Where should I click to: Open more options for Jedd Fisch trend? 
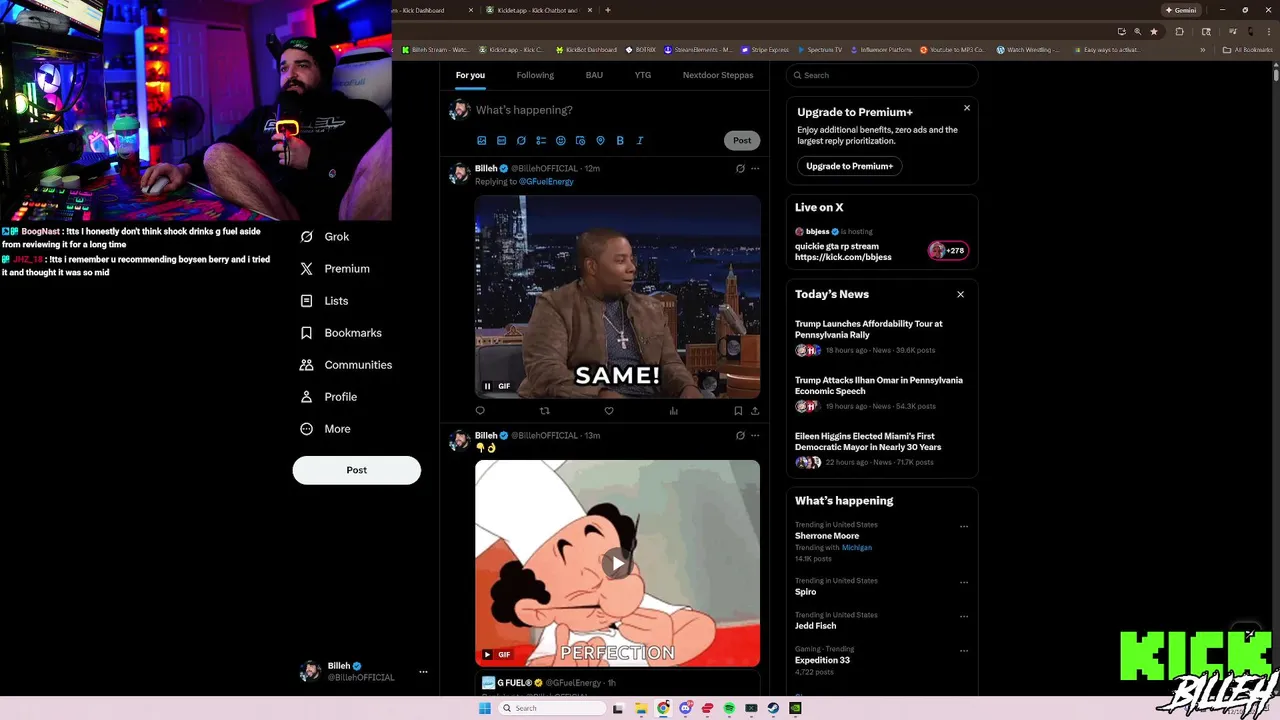pos(964,616)
